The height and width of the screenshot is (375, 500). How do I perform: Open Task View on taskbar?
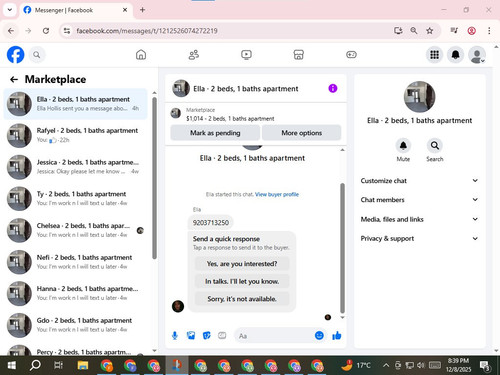(x=59, y=365)
